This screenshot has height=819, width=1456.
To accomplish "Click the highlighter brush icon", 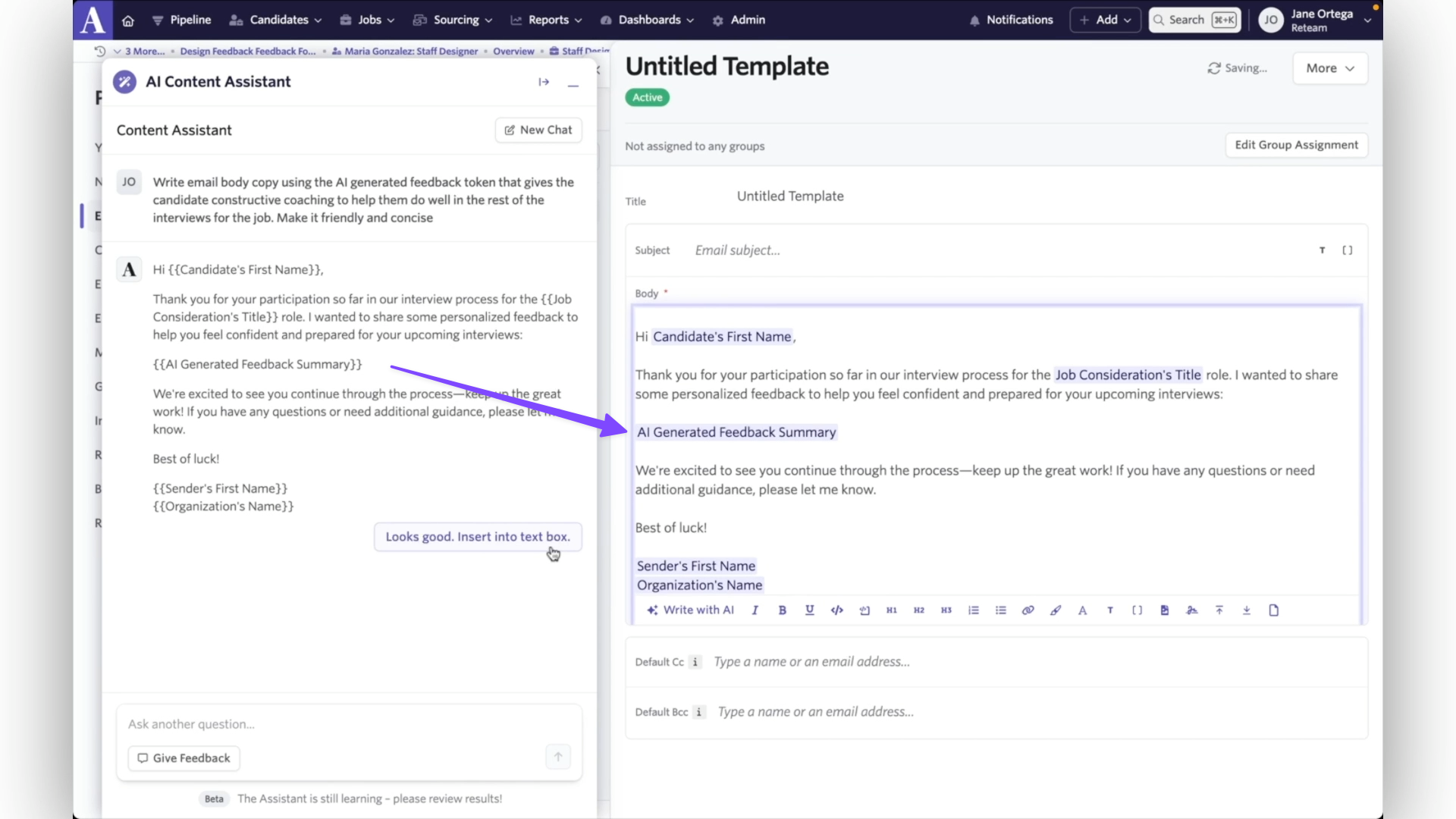I will point(1056,610).
